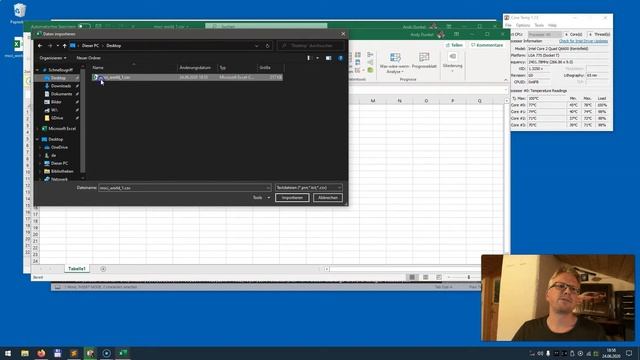Expand Microsoft Excel tree node
This screenshot has width=640, height=360.
pyautogui.click(x=38, y=129)
